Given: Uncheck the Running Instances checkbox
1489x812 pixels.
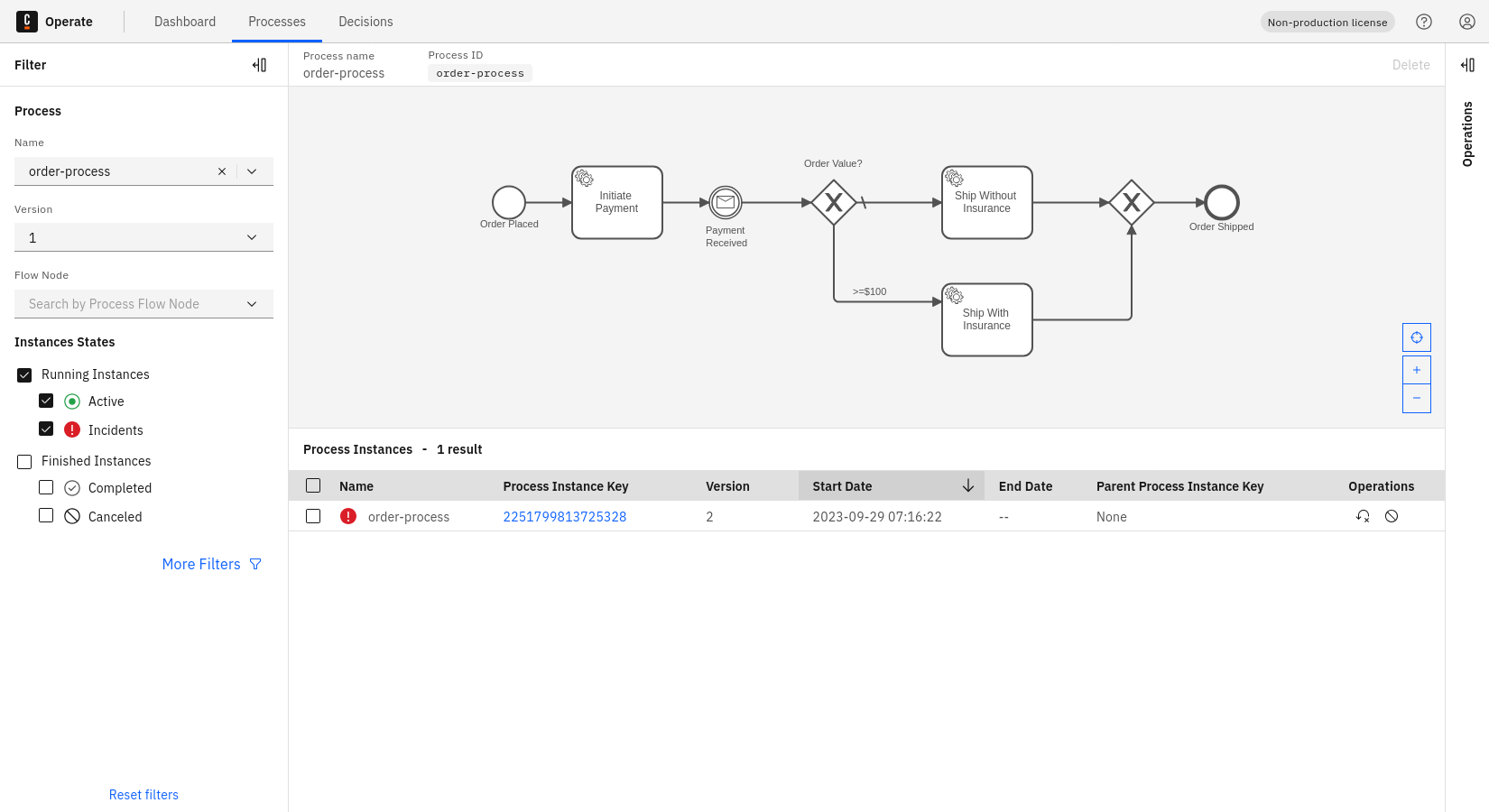Looking at the screenshot, I should [x=24, y=374].
